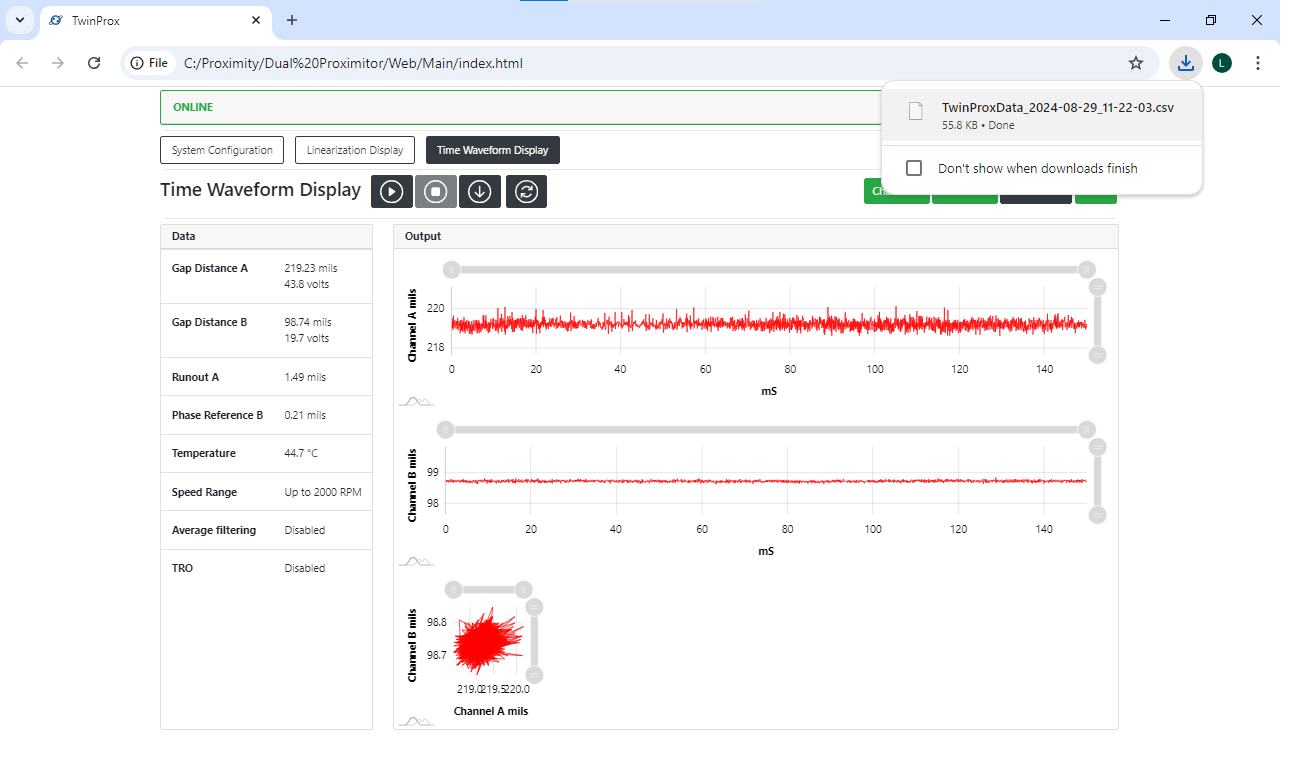Bookmark this page with the star icon
This screenshot has width=1312, height=768.
click(1136, 63)
